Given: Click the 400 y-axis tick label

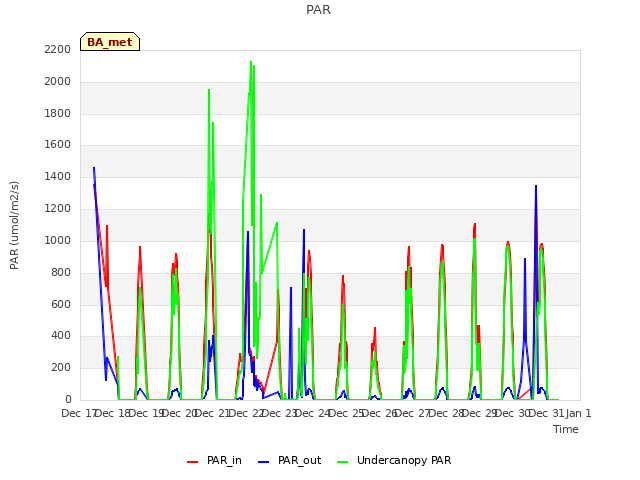Looking at the screenshot, I should point(61,336).
